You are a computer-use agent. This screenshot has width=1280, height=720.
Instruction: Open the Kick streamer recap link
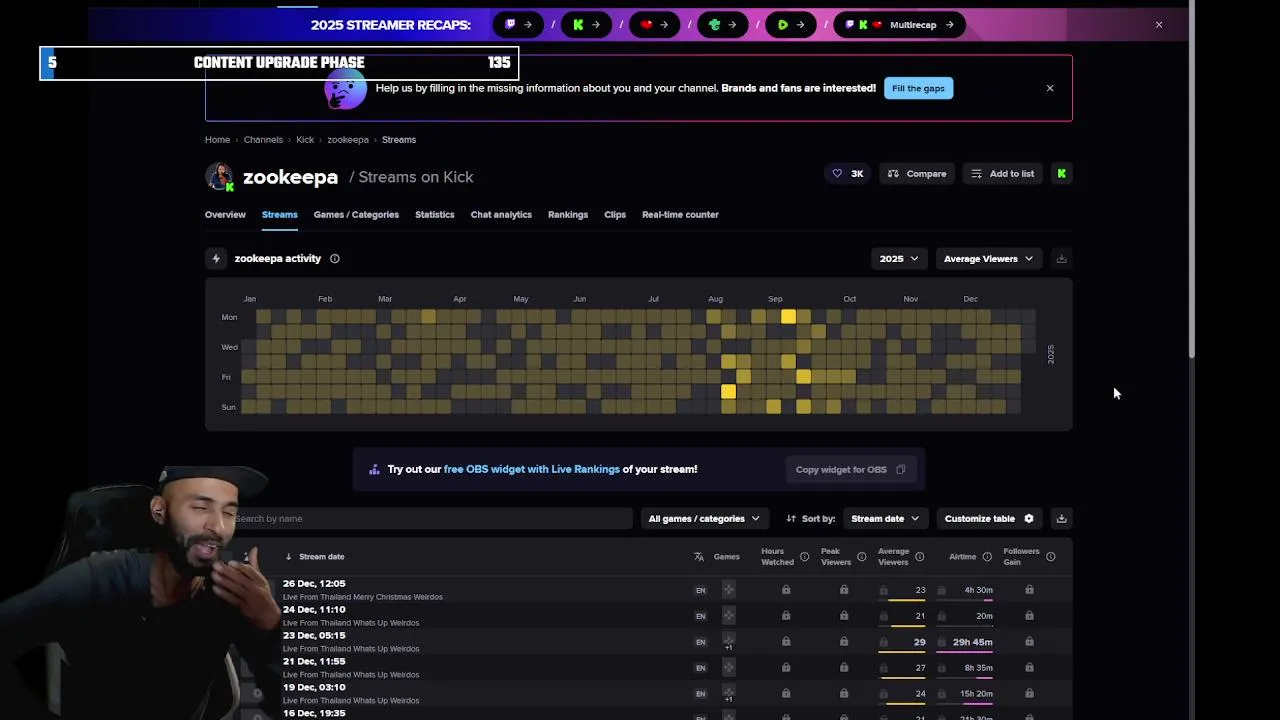tap(586, 25)
